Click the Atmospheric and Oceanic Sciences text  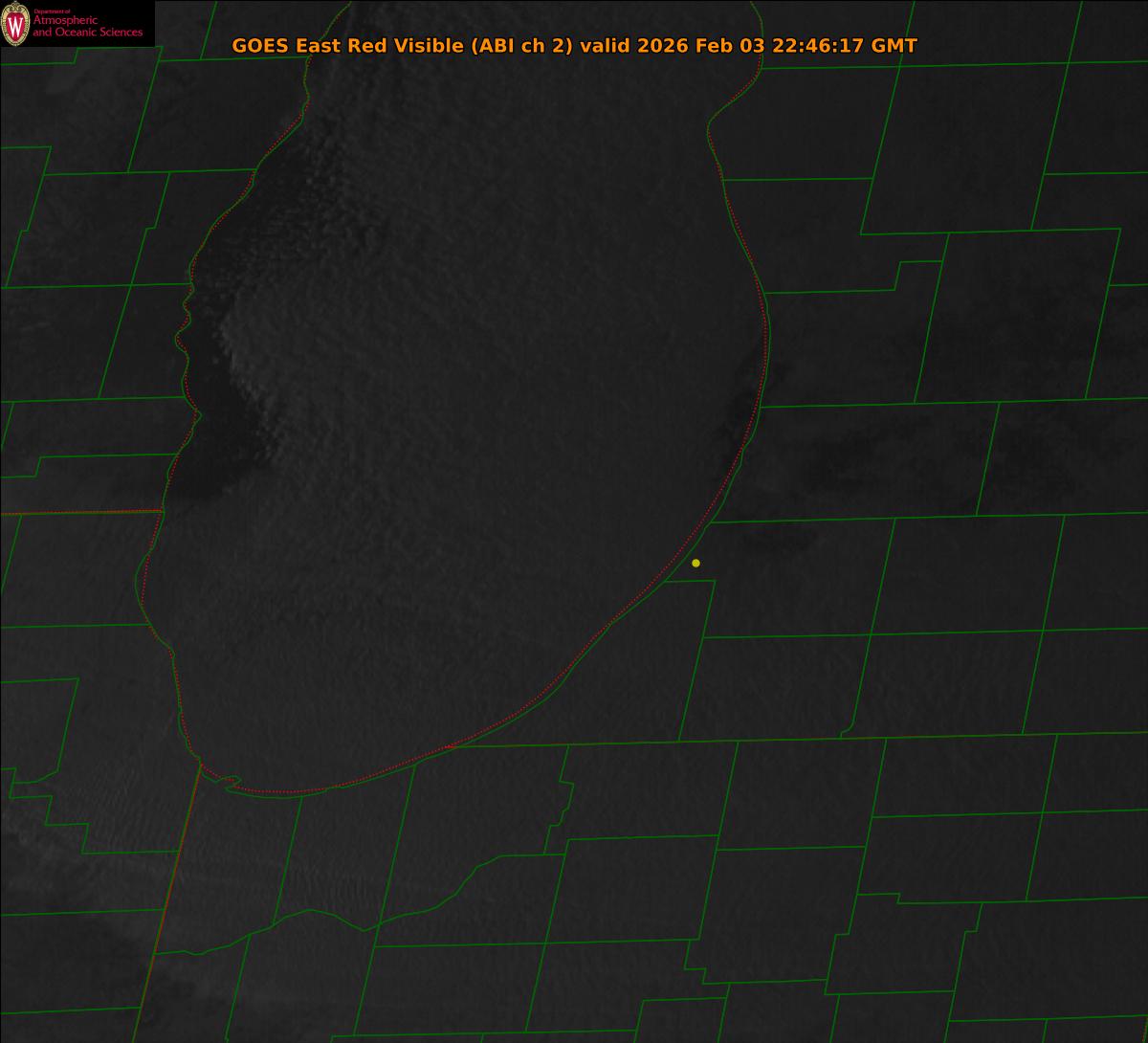tap(86, 27)
